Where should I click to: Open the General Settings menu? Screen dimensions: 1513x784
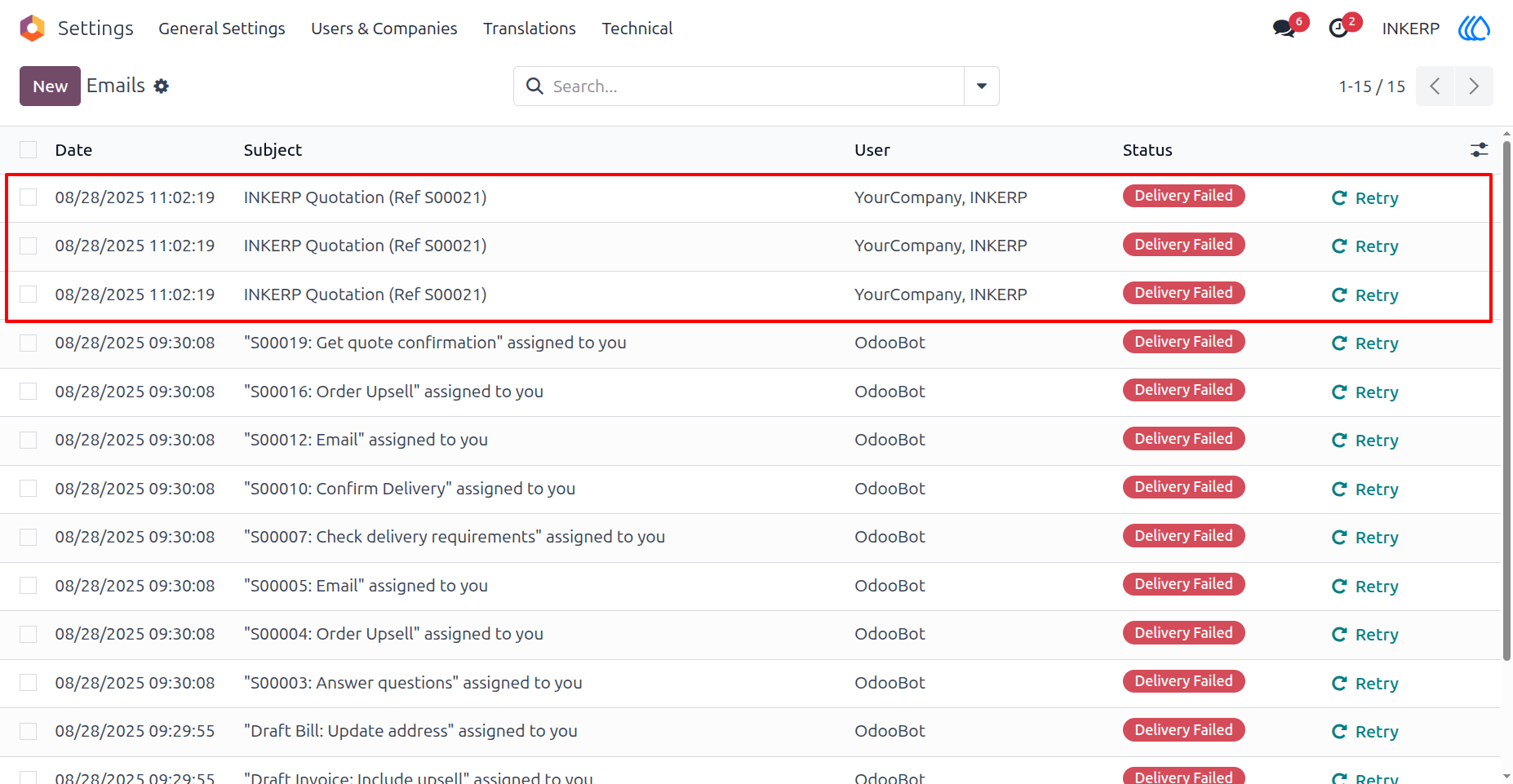coord(222,29)
